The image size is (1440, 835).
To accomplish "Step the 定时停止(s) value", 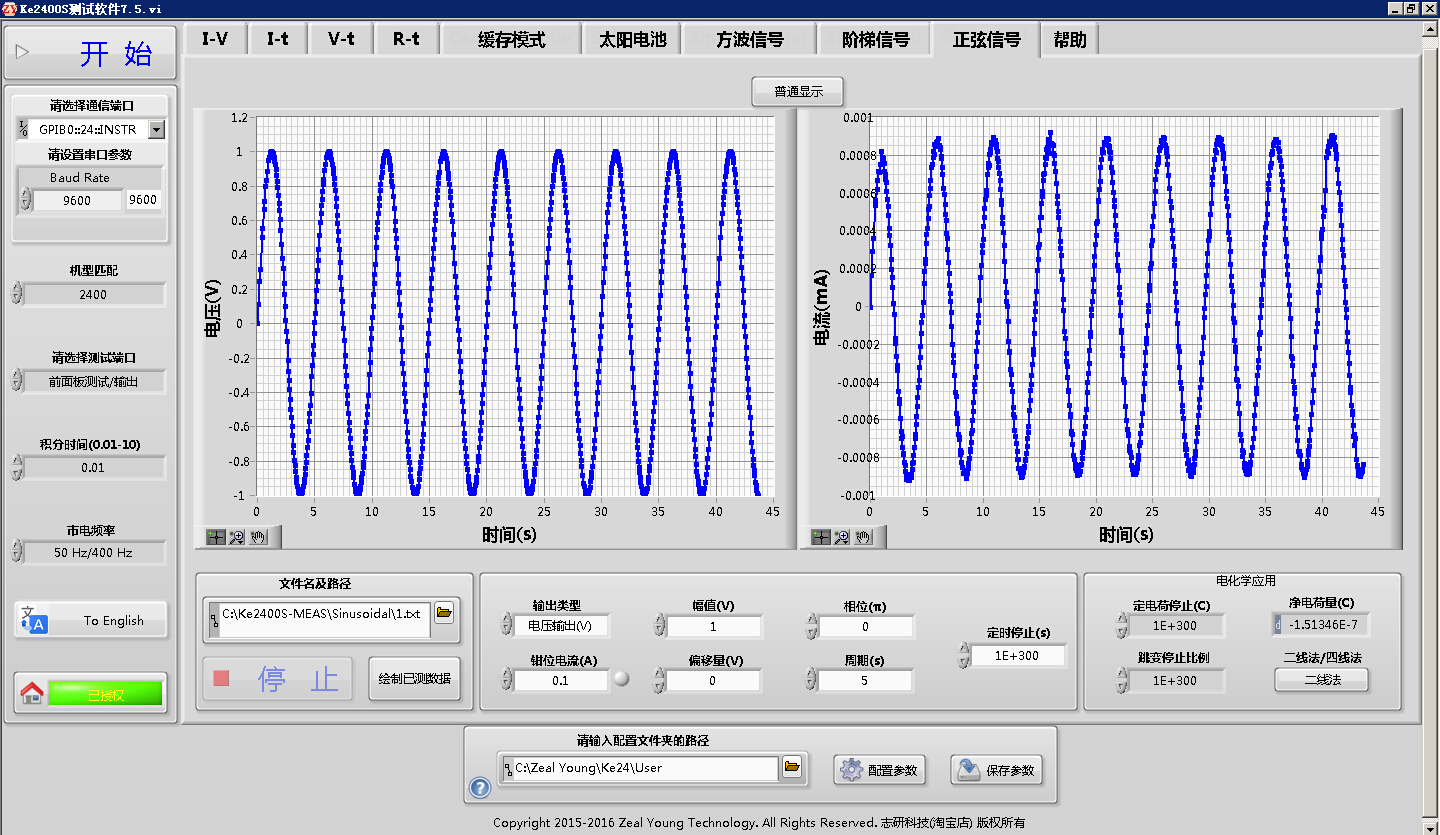I will (963, 655).
